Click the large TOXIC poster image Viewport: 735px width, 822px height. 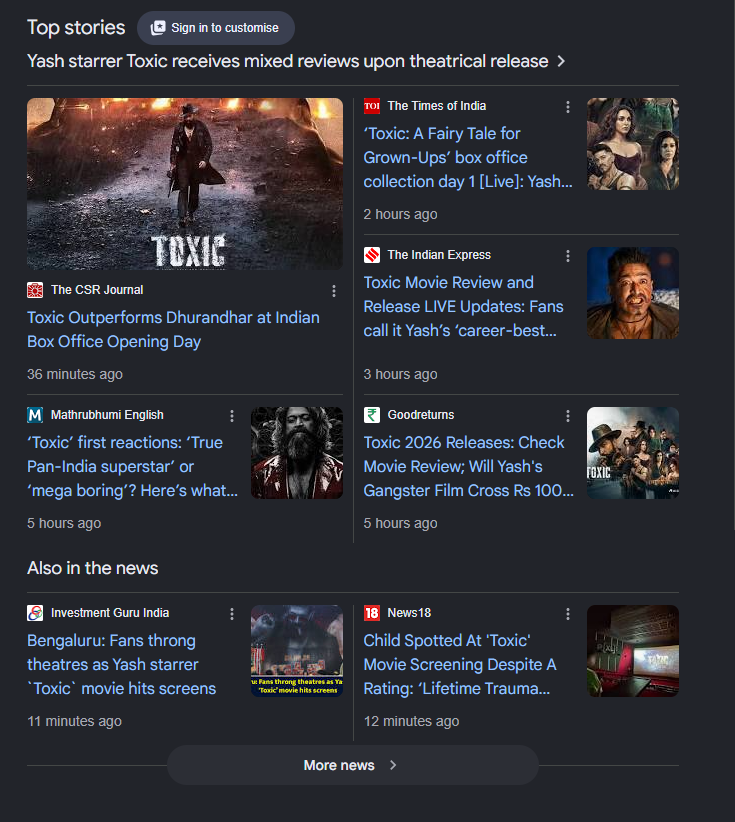click(185, 184)
